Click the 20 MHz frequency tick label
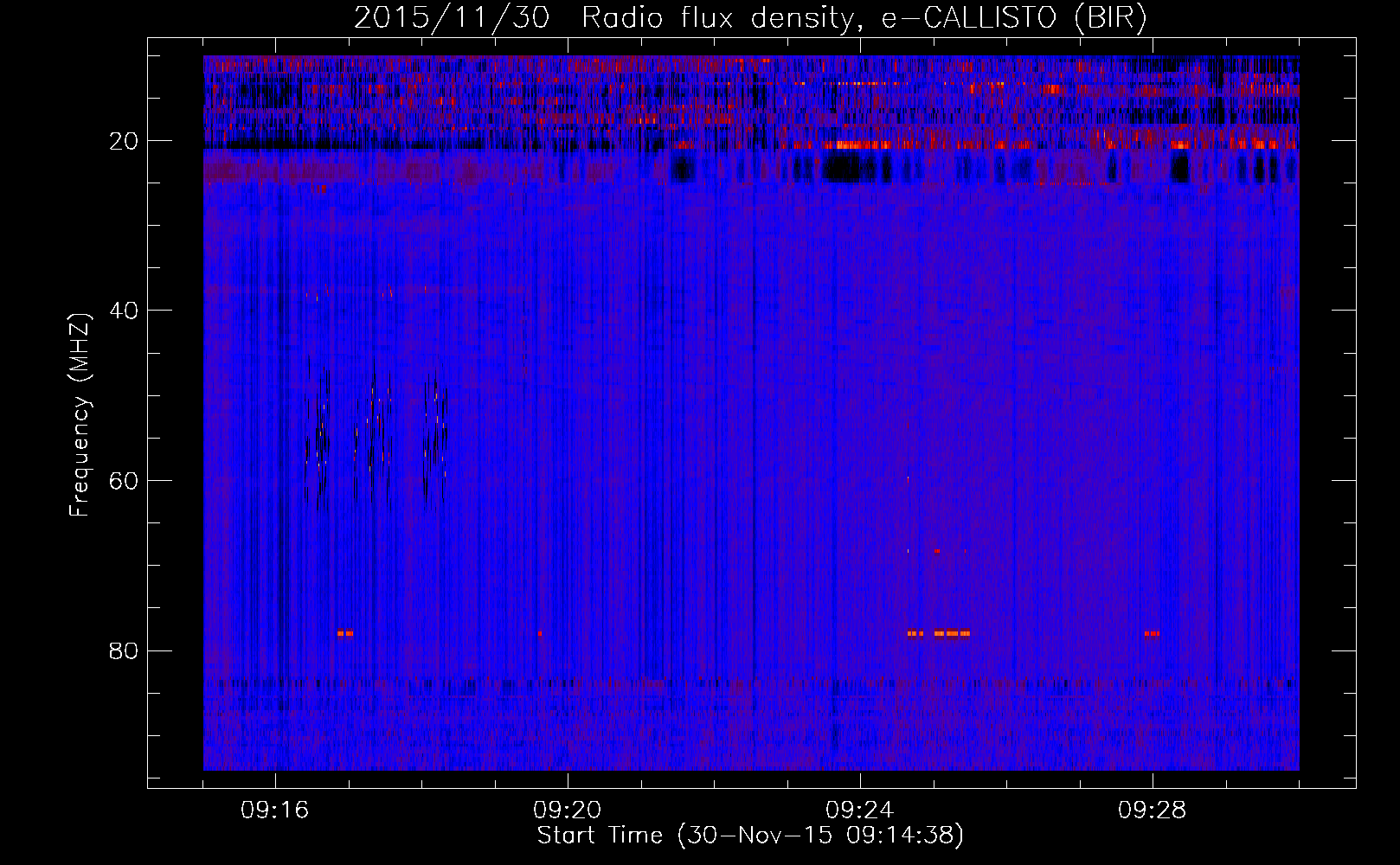The height and width of the screenshot is (865, 1400). click(x=125, y=141)
